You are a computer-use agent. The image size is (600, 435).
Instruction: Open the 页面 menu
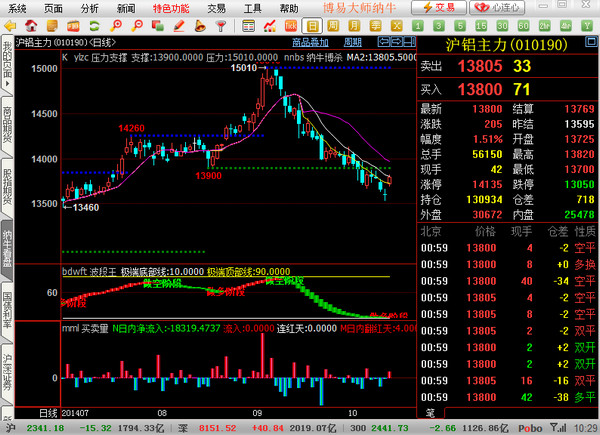(53, 8)
